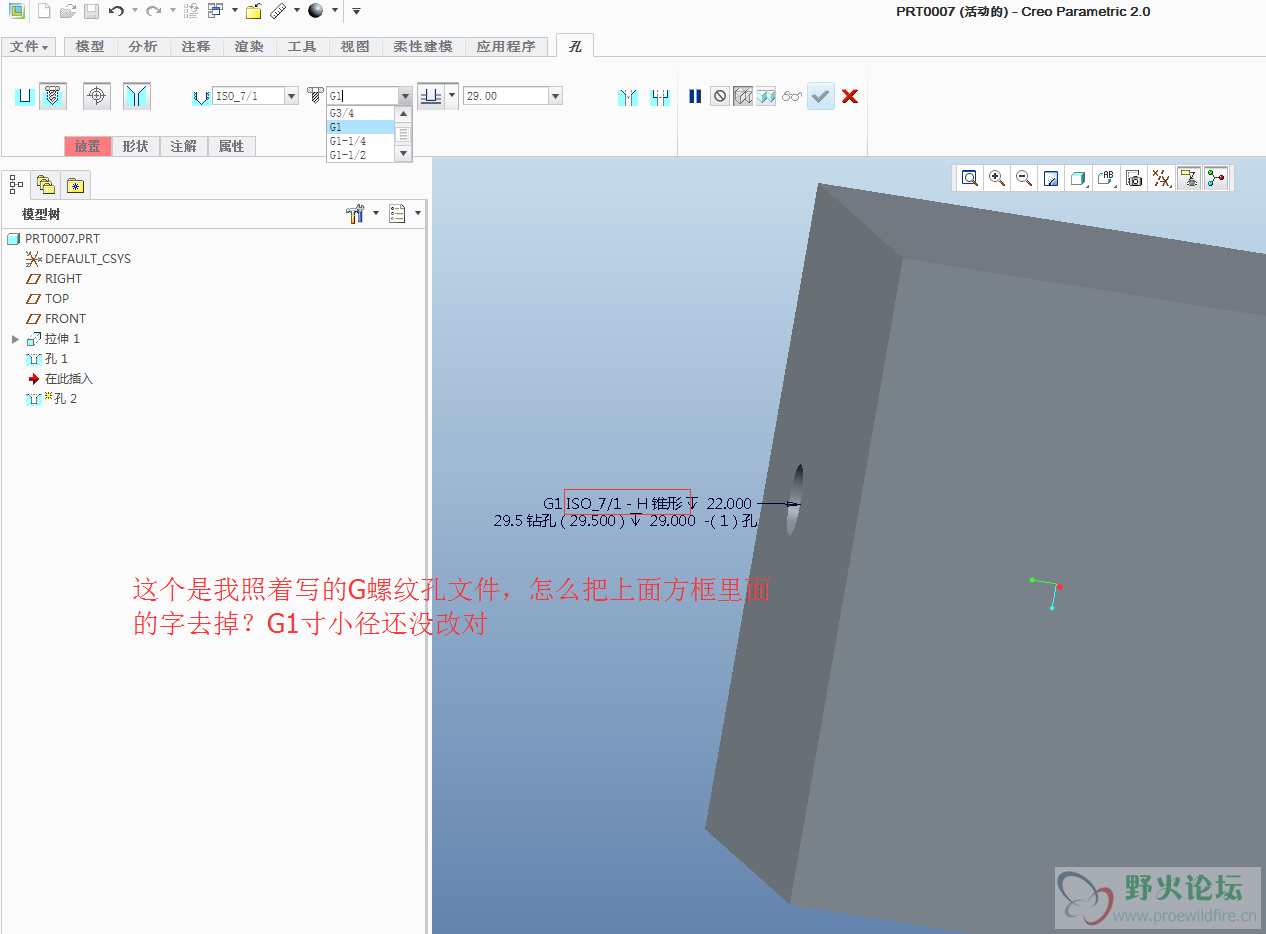Click the windows switch icon
This screenshot has height=934, width=1266.
[215, 11]
